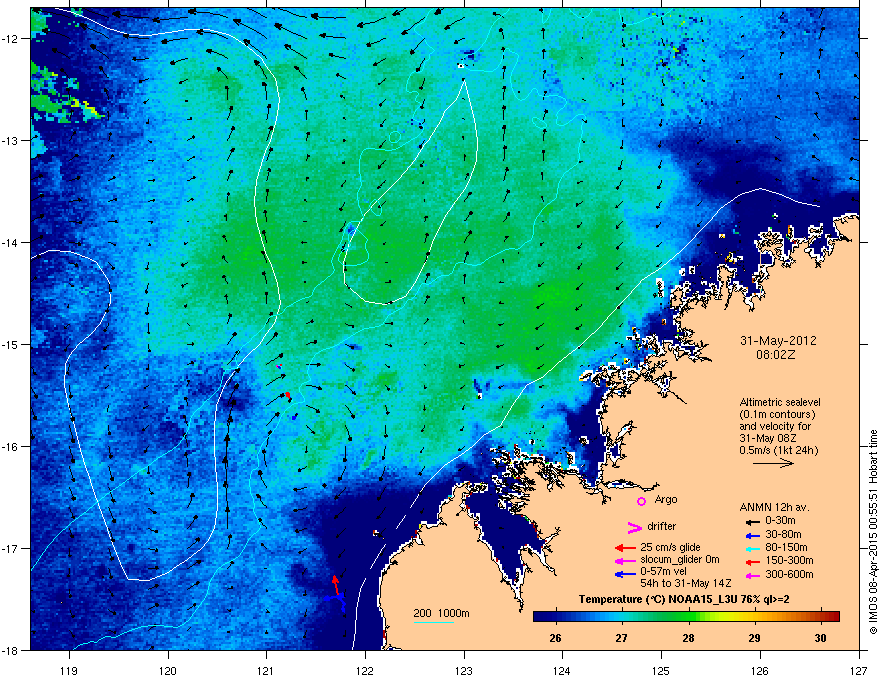Click longitude axis label 125
Viewport: 880px width, 680px height.
pos(661,670)
